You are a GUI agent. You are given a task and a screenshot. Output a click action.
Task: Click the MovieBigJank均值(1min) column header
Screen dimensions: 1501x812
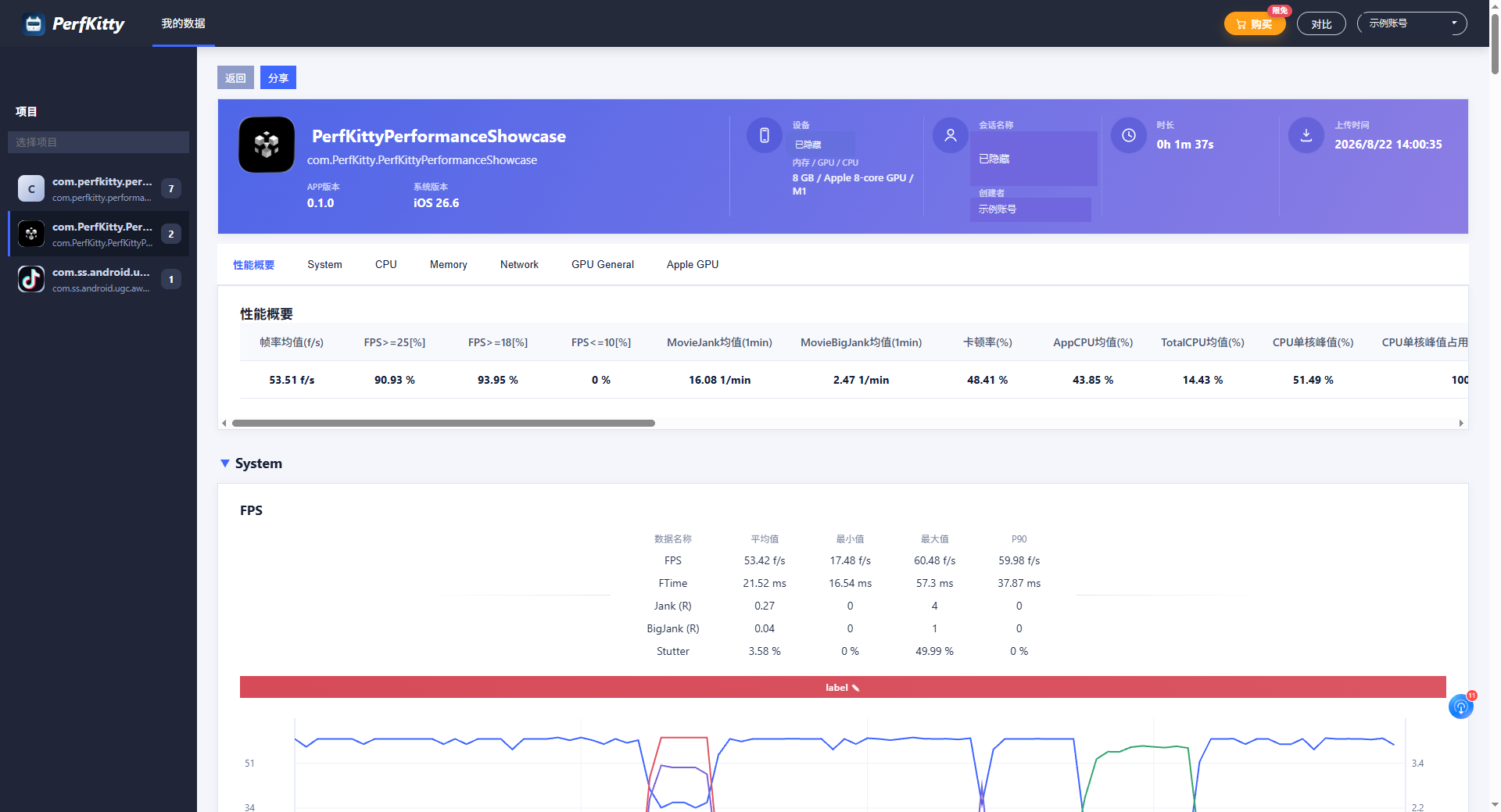pos(861,342)
